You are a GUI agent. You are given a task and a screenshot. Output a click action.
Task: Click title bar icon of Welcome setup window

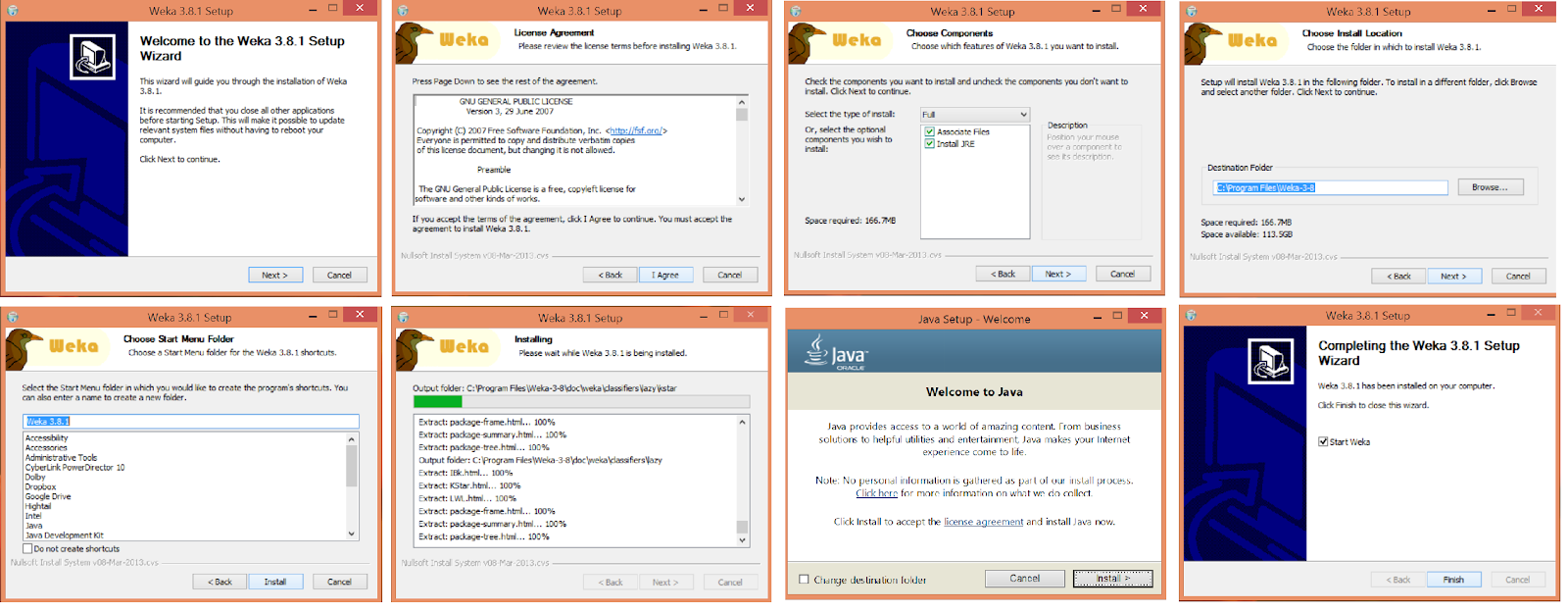13,11
